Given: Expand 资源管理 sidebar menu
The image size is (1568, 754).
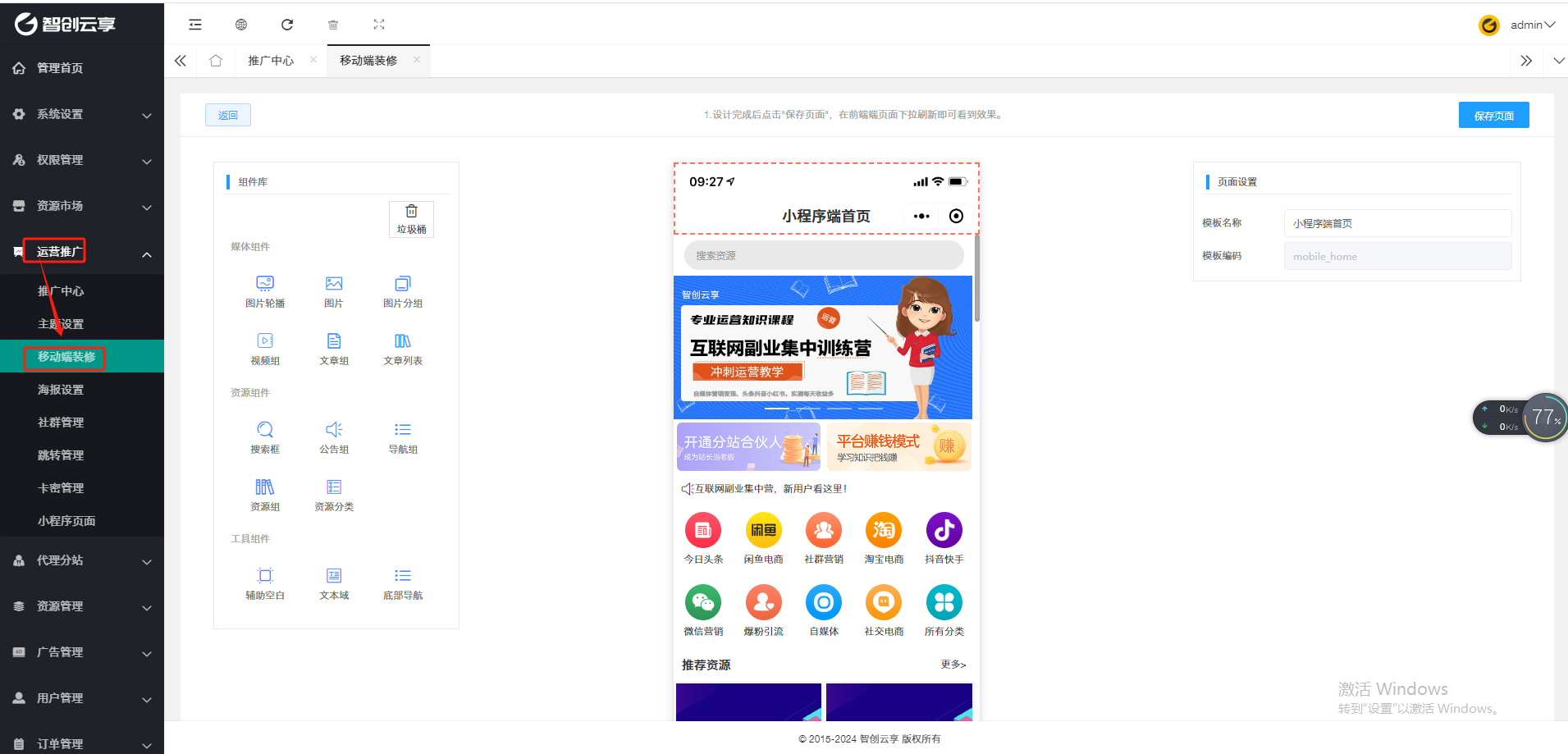Looking at the screenshot, I should tap(82, 606).
